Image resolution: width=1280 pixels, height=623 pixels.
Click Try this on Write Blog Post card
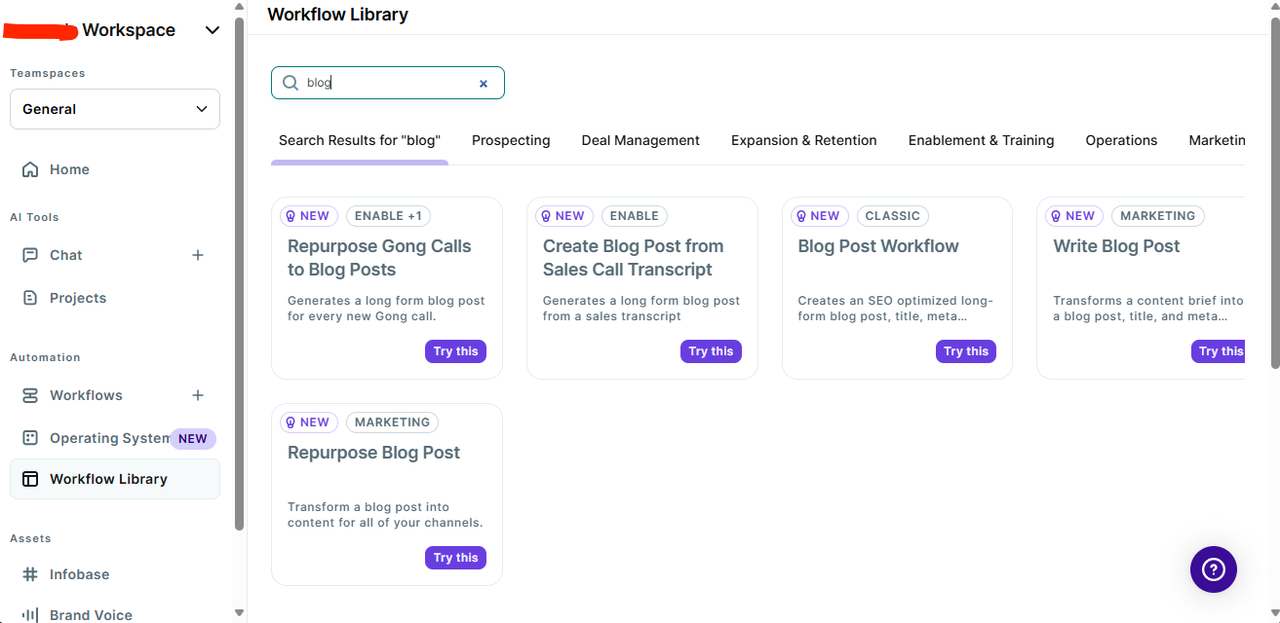pos(1219,351)
